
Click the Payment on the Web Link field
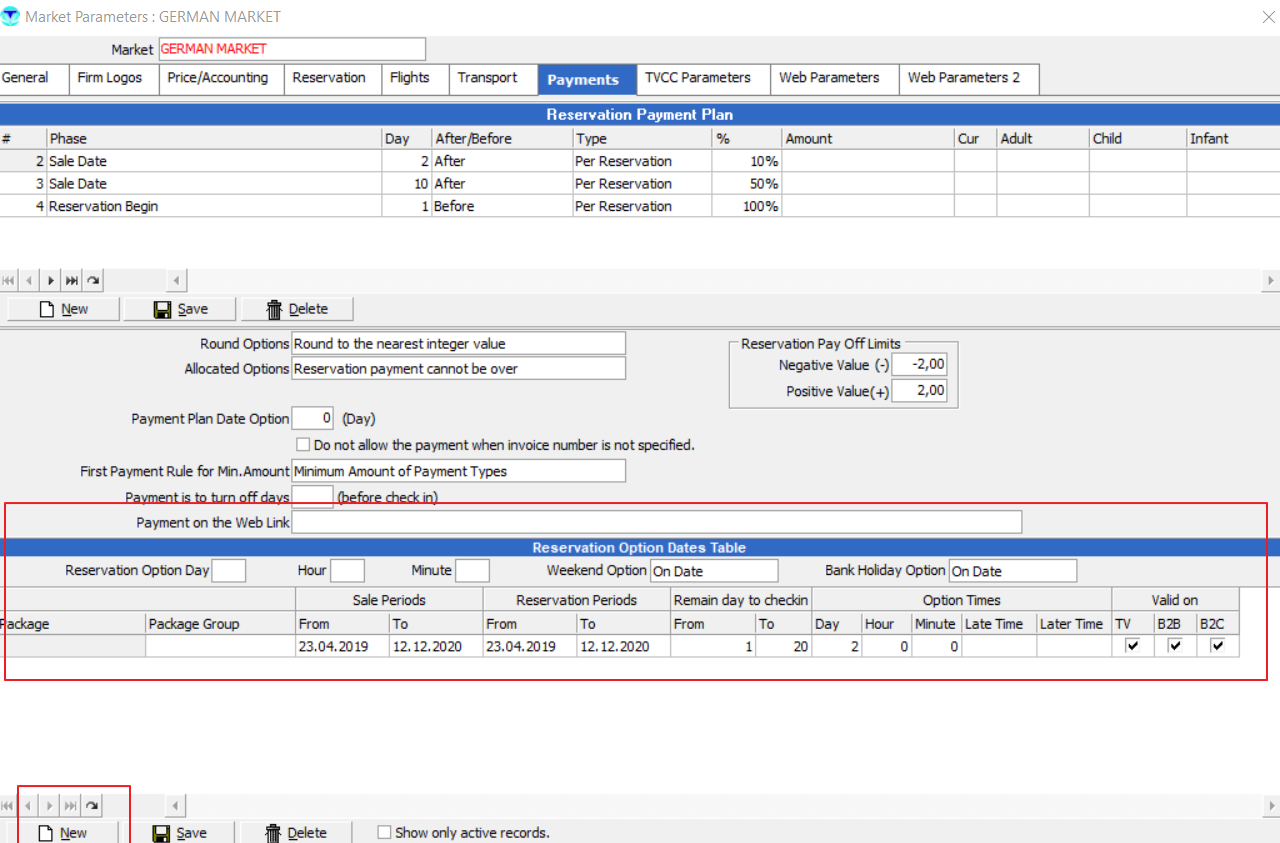click(656, 522)
